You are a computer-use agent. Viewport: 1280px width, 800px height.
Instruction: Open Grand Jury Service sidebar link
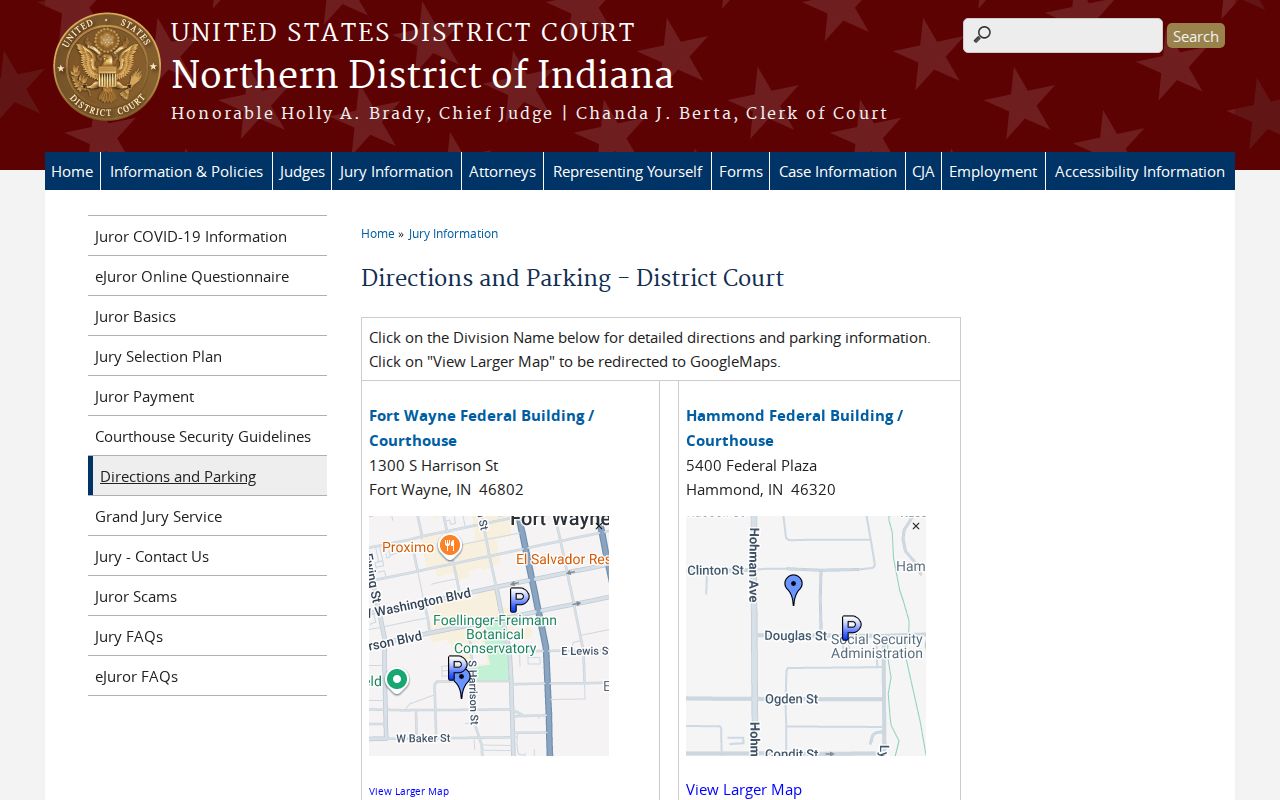207,516
